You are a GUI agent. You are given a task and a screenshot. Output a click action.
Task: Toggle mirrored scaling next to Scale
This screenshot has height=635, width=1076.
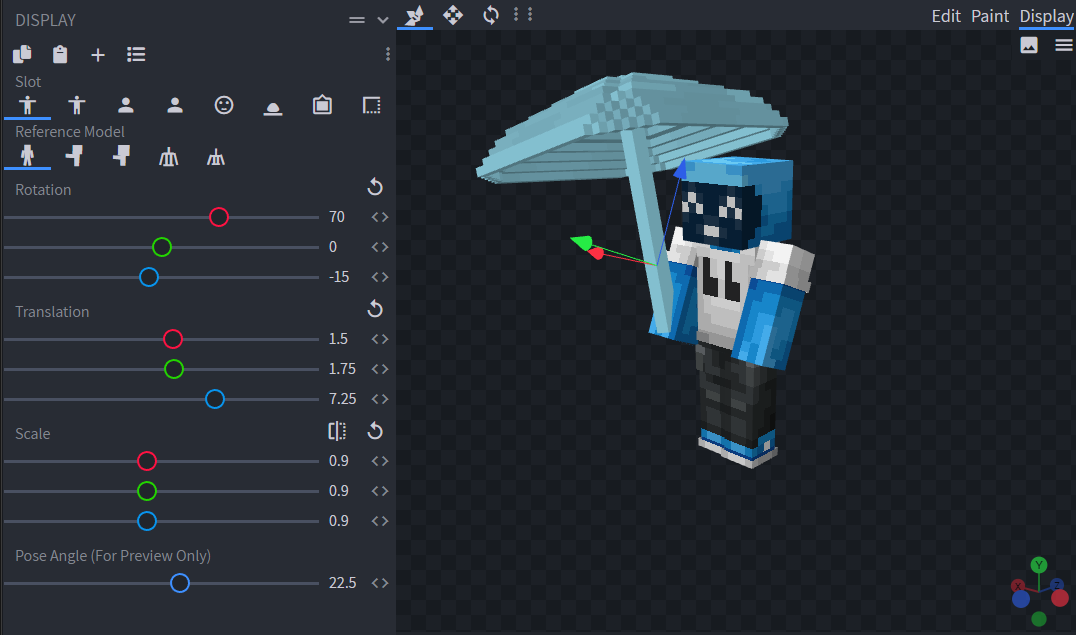pyautogui.click(x=337, y=430)
